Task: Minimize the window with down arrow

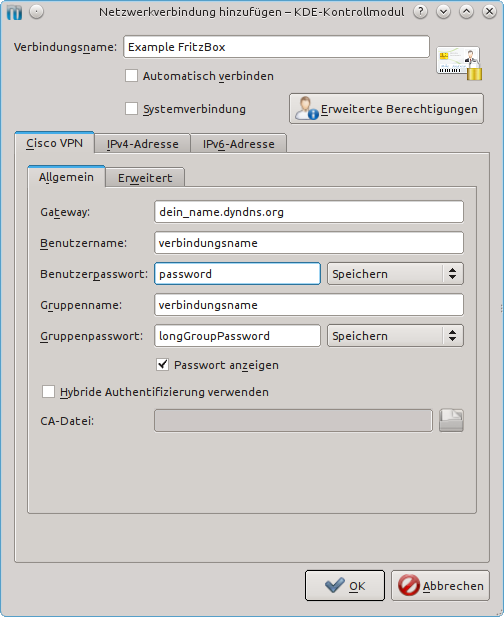Action: (x=443, y=12)
